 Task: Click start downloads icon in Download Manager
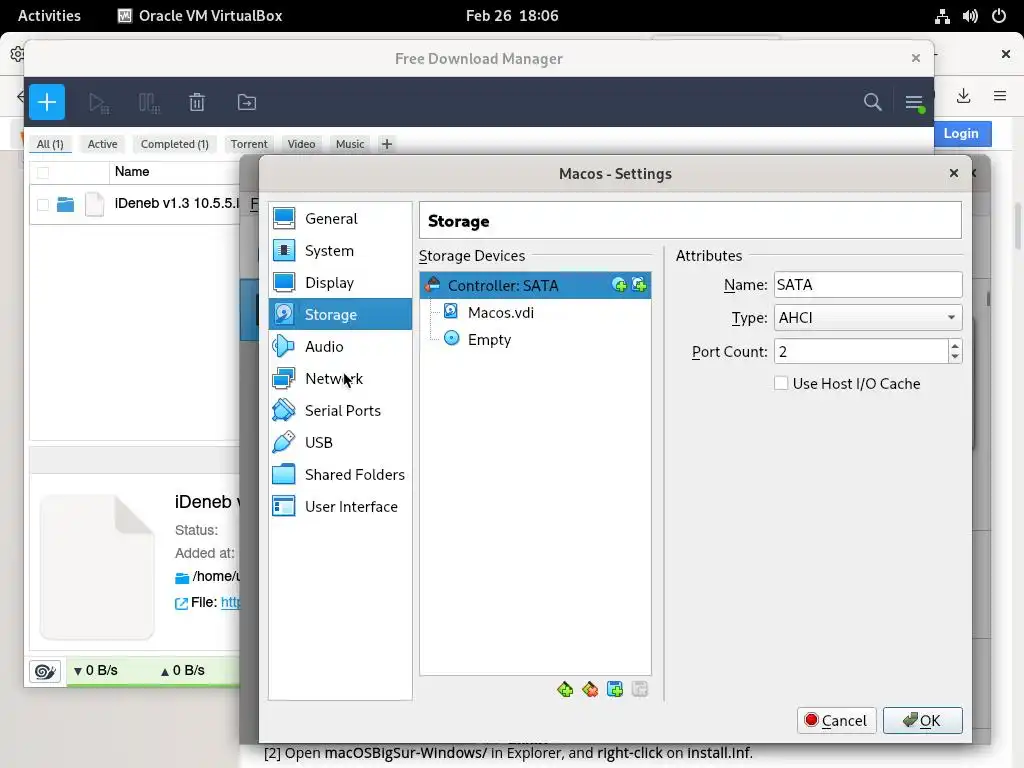(x=99, y=103)
